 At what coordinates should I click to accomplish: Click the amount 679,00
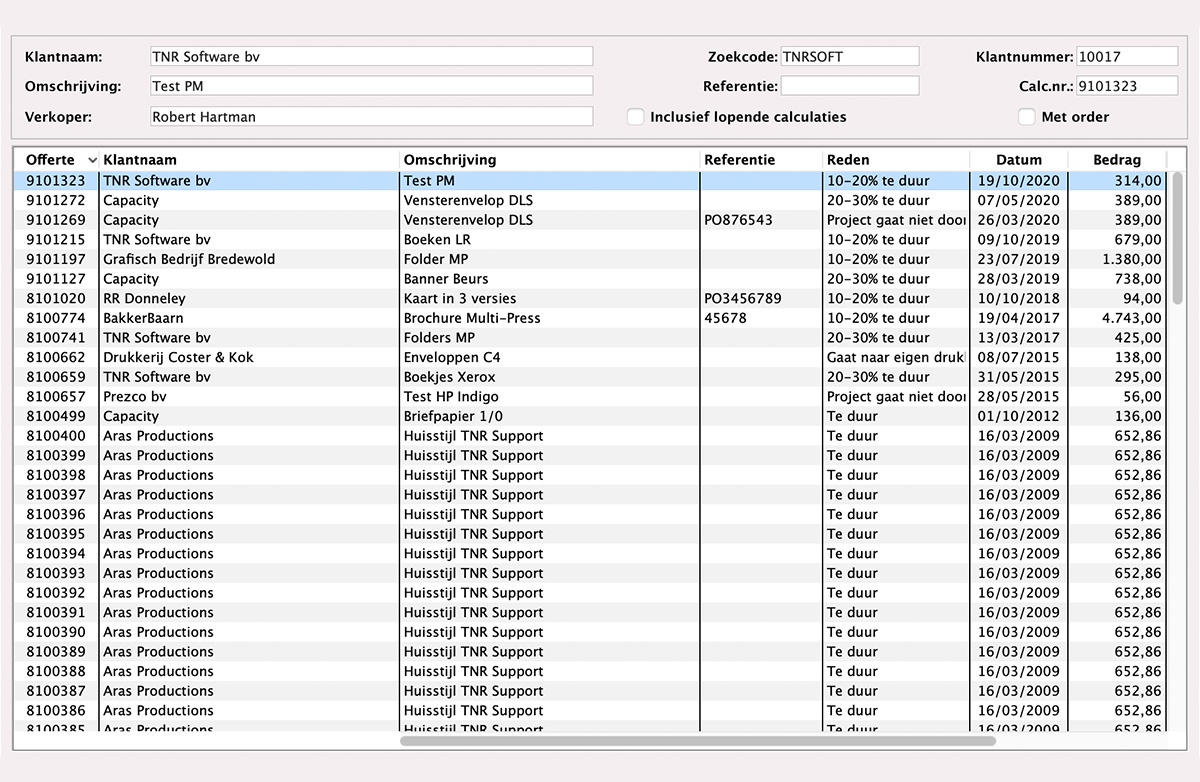(x=1139, y=240)
